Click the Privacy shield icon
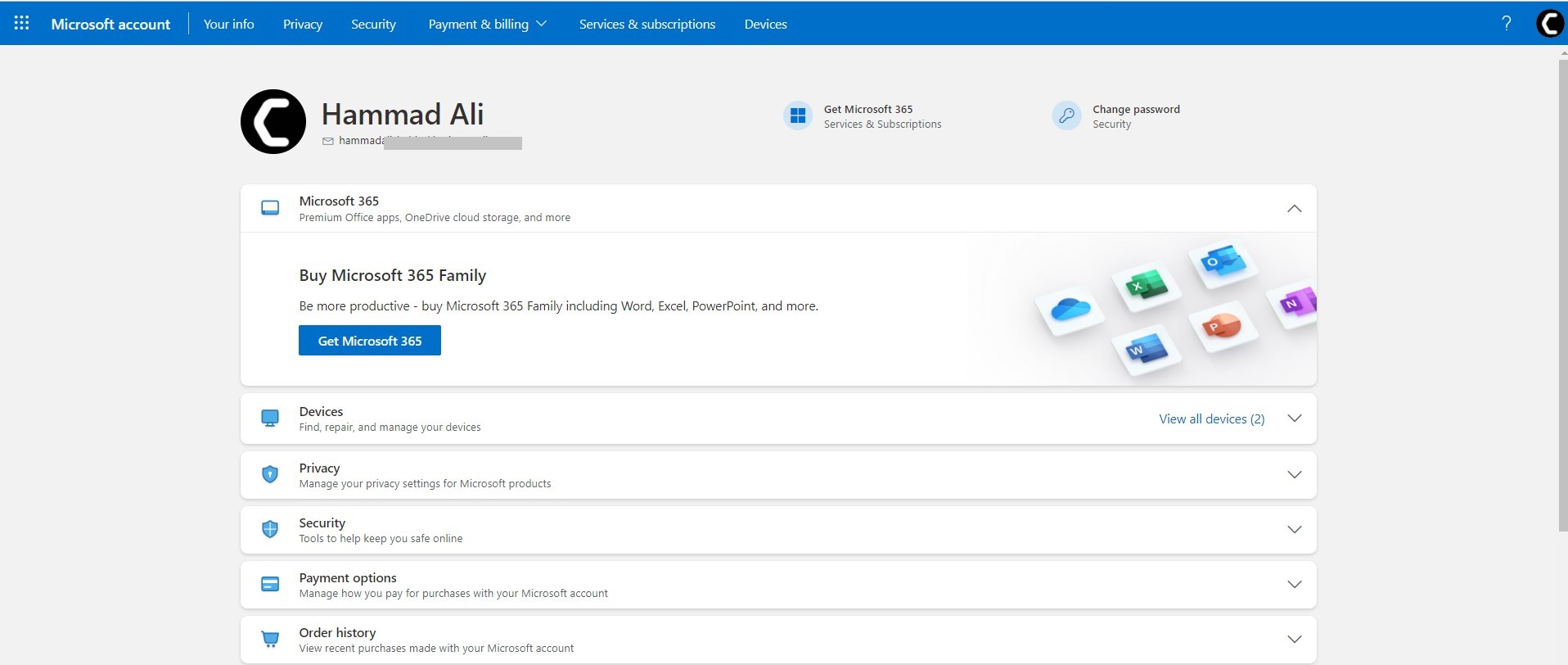Image resolution: width=1568 pixels, height=665 pixels. [x=270, y=474]
